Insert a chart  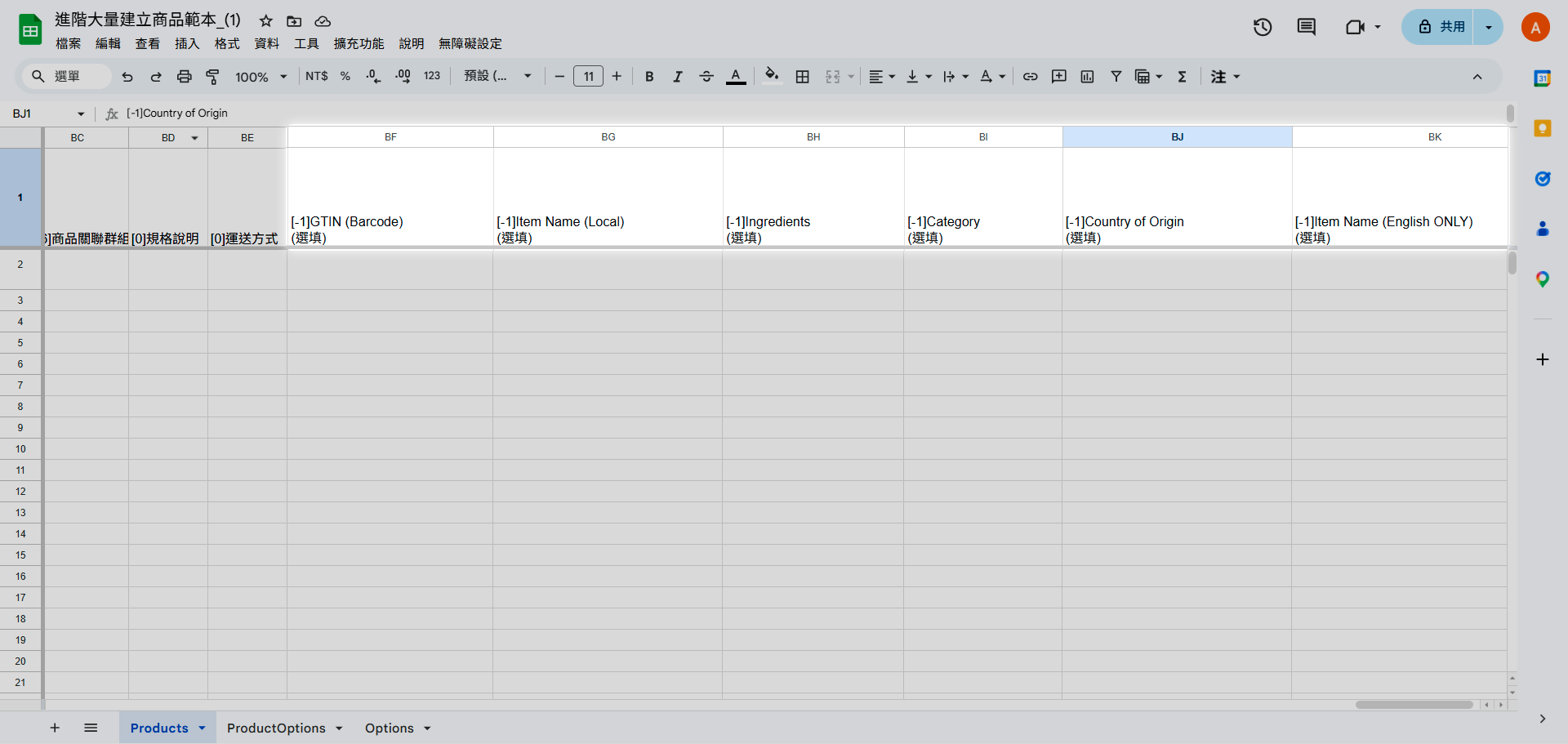tap(1088, 77)
